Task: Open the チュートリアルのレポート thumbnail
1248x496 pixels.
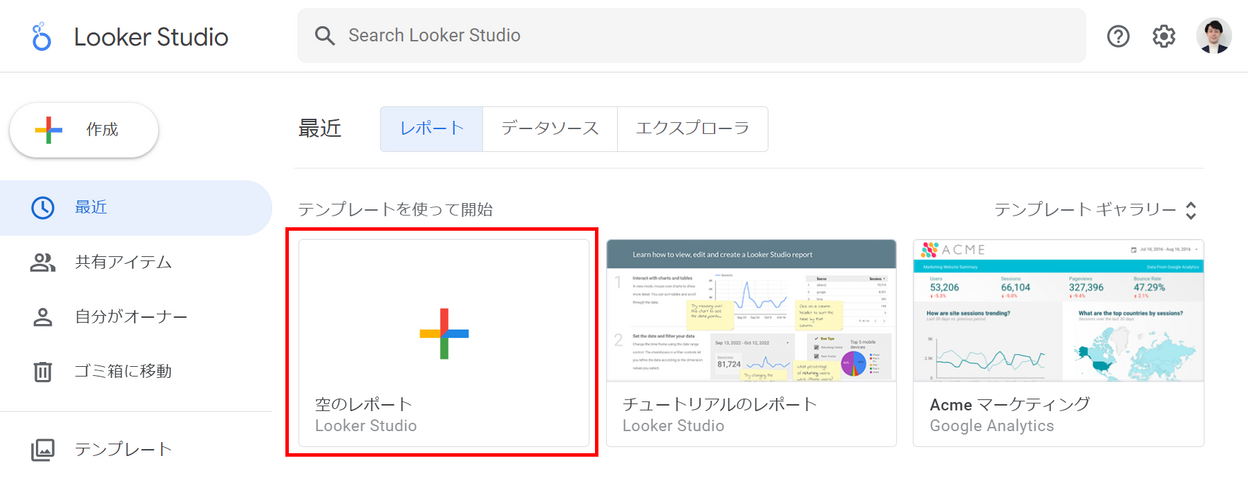Action: click(751, 310)
